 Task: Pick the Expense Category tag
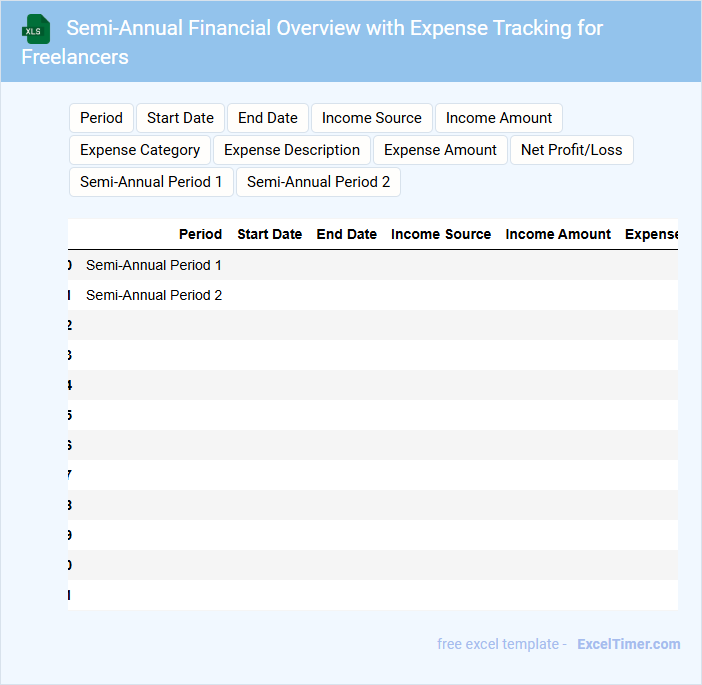[140, 150]
